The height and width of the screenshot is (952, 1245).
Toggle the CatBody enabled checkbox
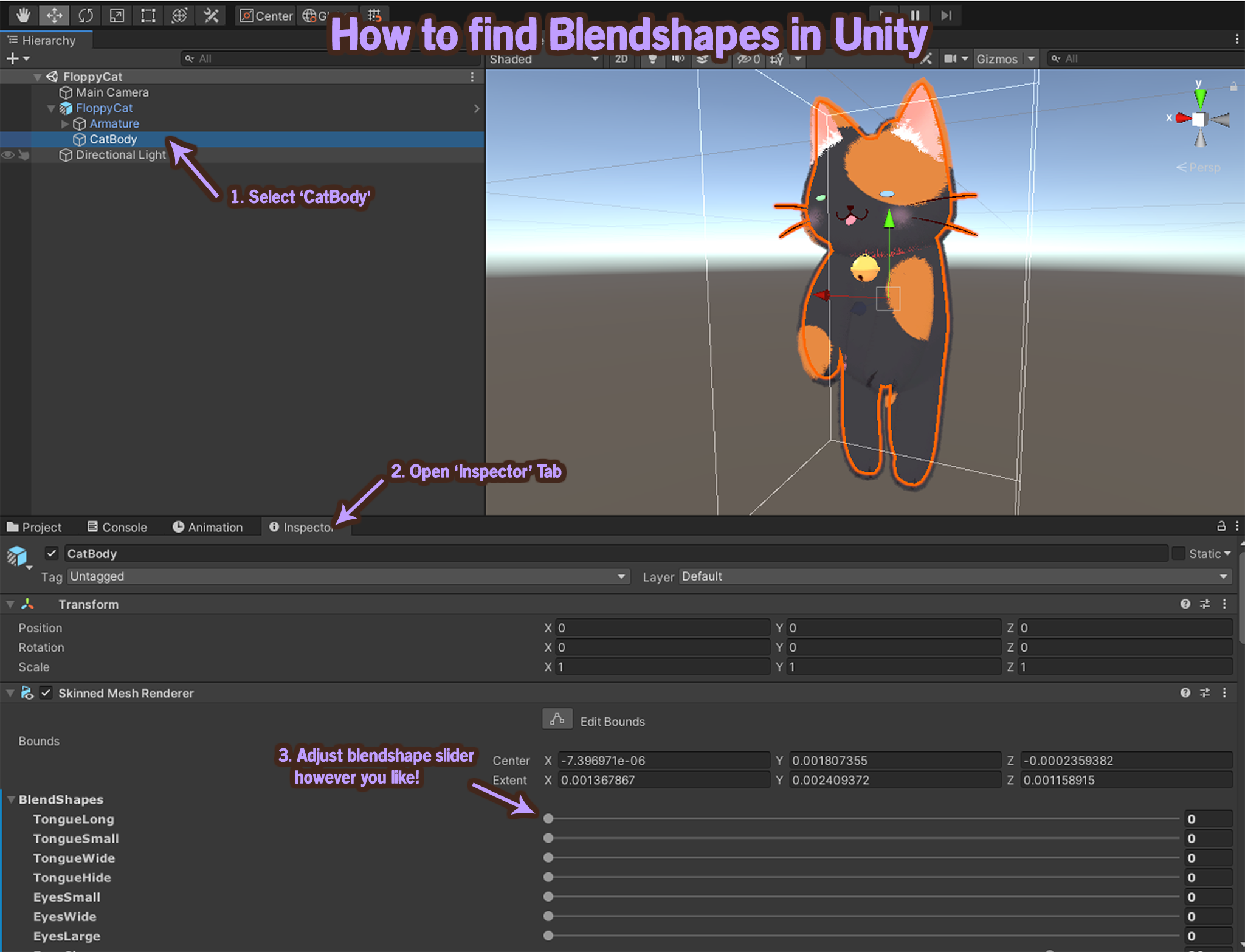point(52,553)
